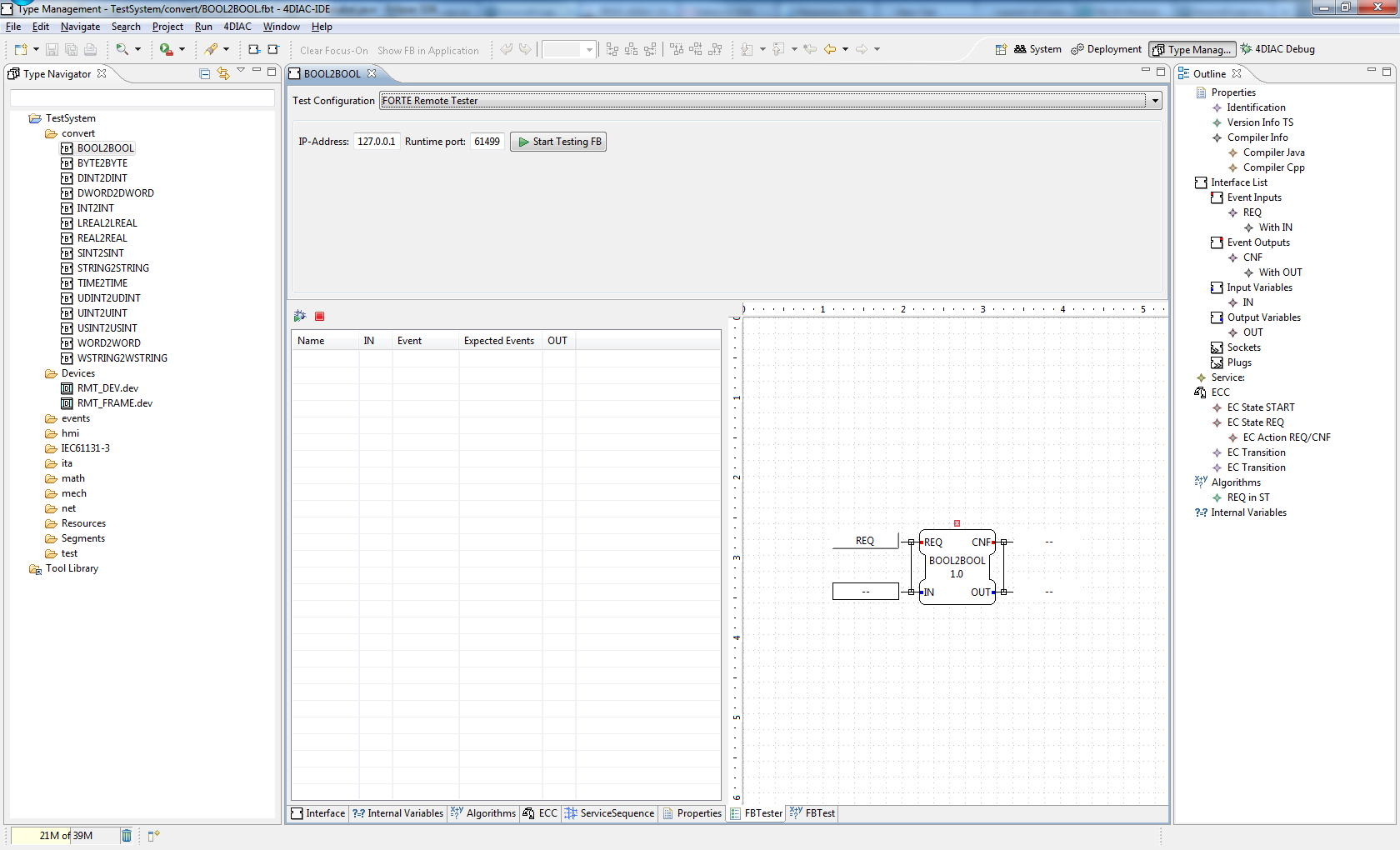This screenshot has height=850, width=1400.
Task: Switch to System perspective
Action: [1037, 49]
